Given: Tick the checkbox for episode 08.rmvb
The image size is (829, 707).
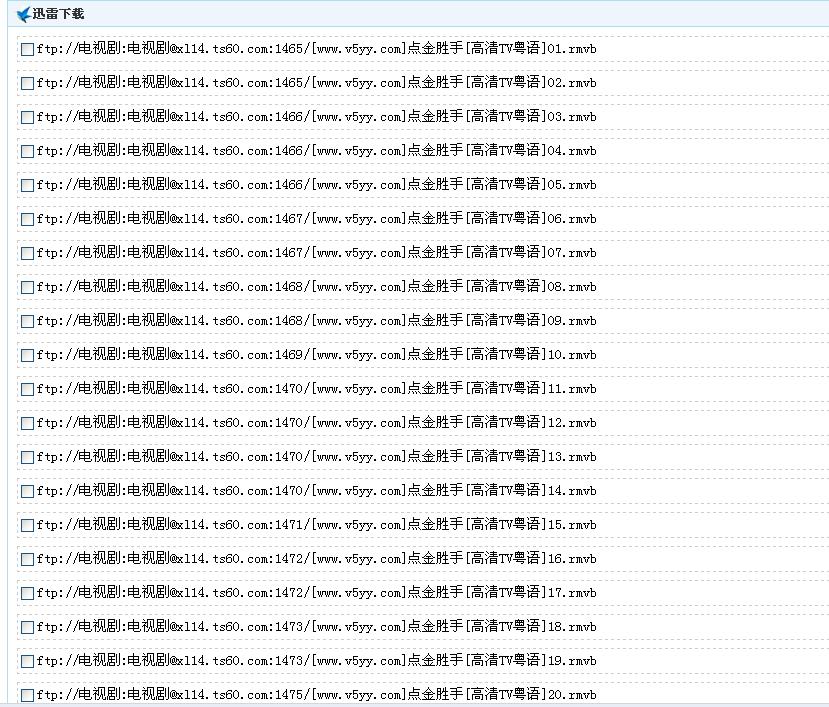Looking at the screenshot, I should pyautogui.click(x=27, y=288).
